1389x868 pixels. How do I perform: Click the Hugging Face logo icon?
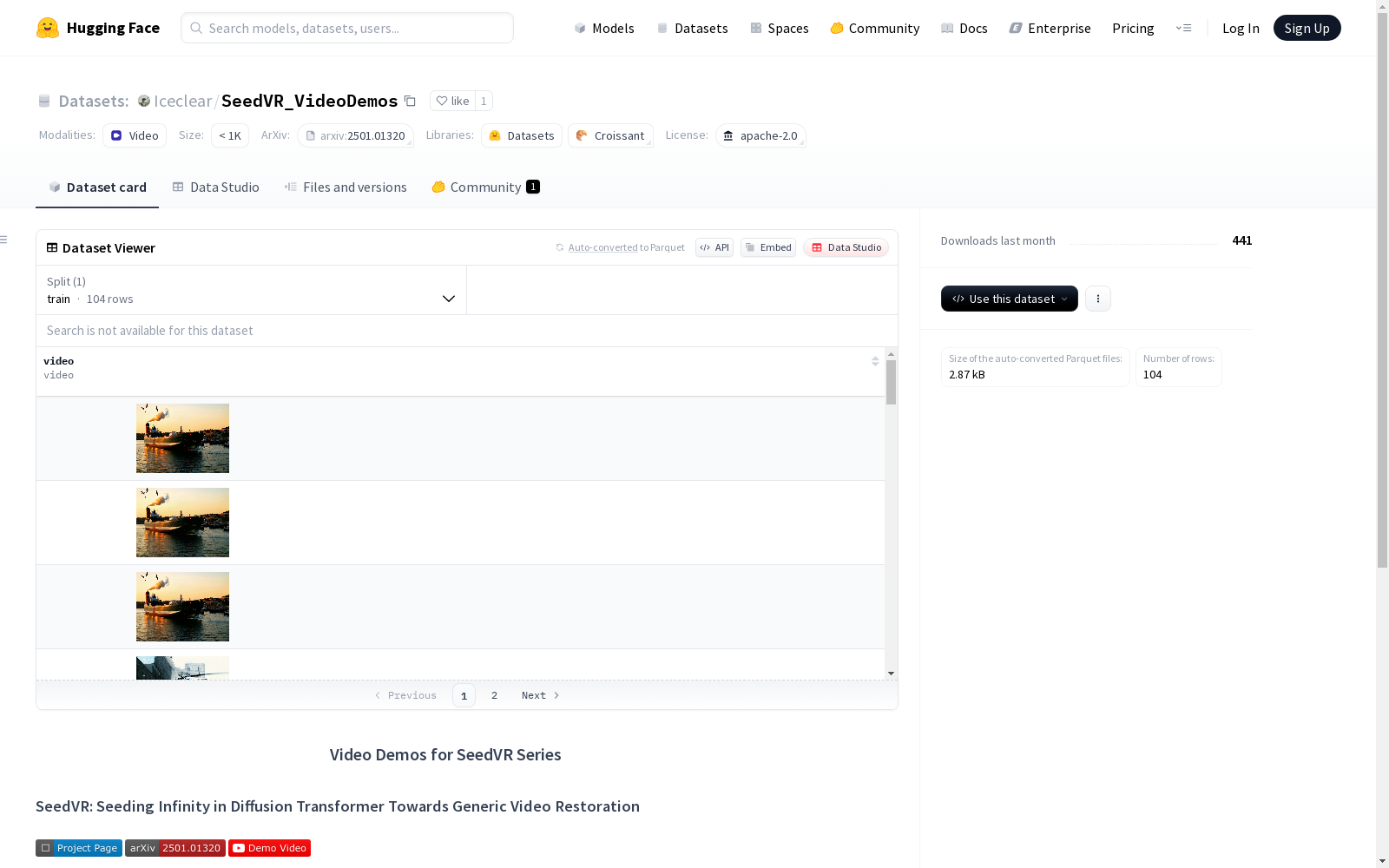48,28
